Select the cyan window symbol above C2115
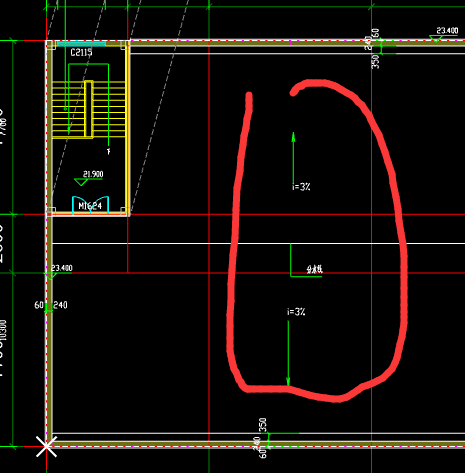Image resolution: width=465 pixels, height=473 pixels. point(82,44)
